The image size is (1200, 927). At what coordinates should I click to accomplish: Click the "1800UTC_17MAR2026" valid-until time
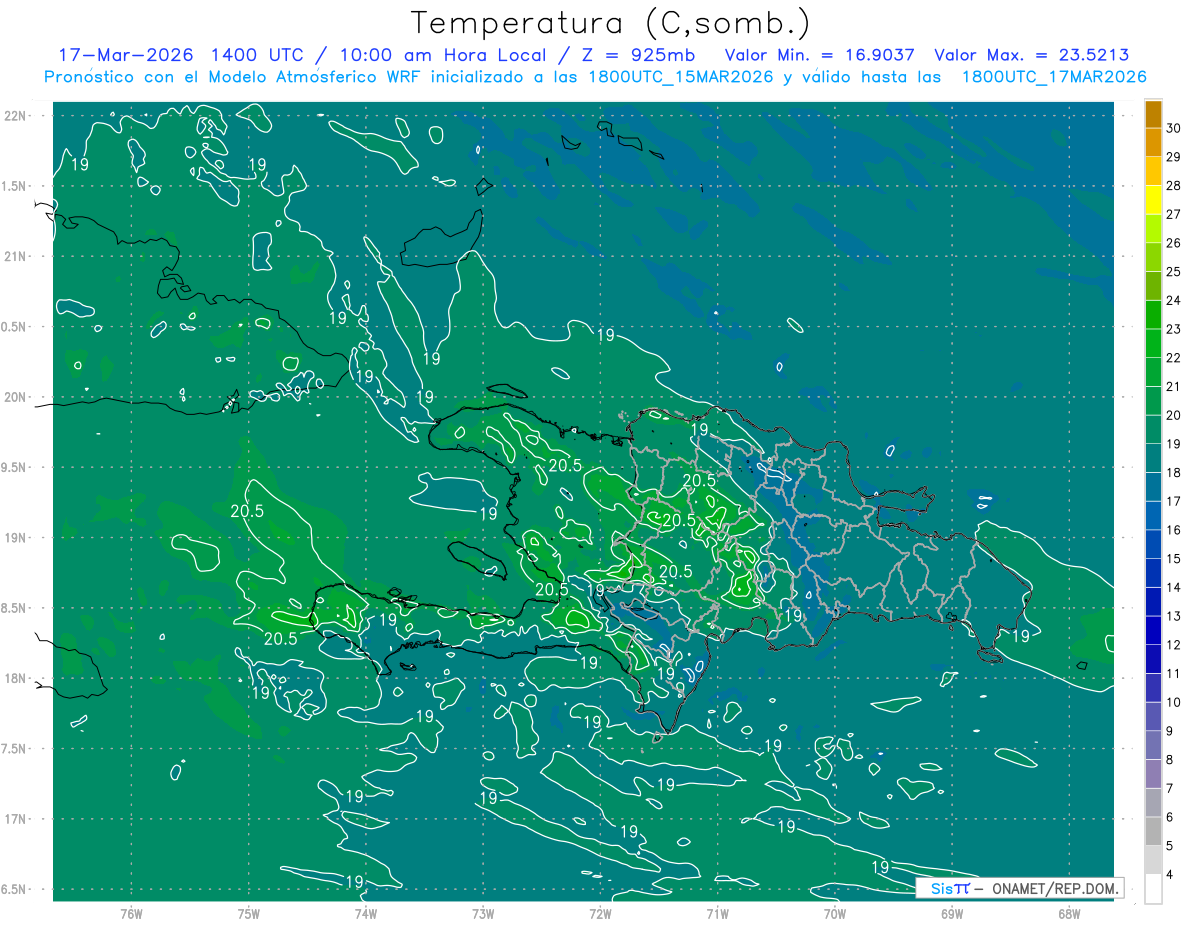[x=1053, y=77]
